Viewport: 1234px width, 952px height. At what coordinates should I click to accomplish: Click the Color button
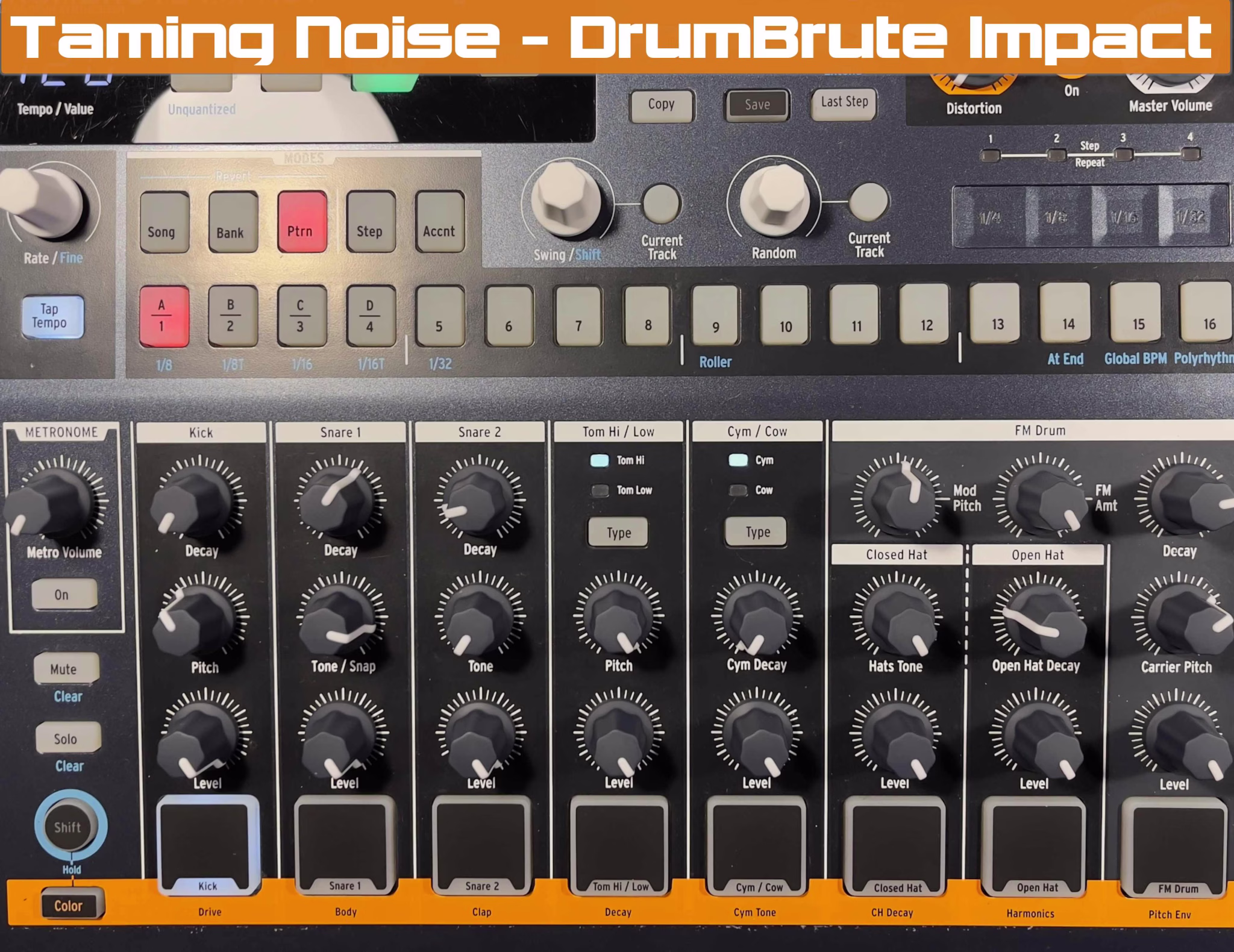pyautogui.click(x=71, y=904)
